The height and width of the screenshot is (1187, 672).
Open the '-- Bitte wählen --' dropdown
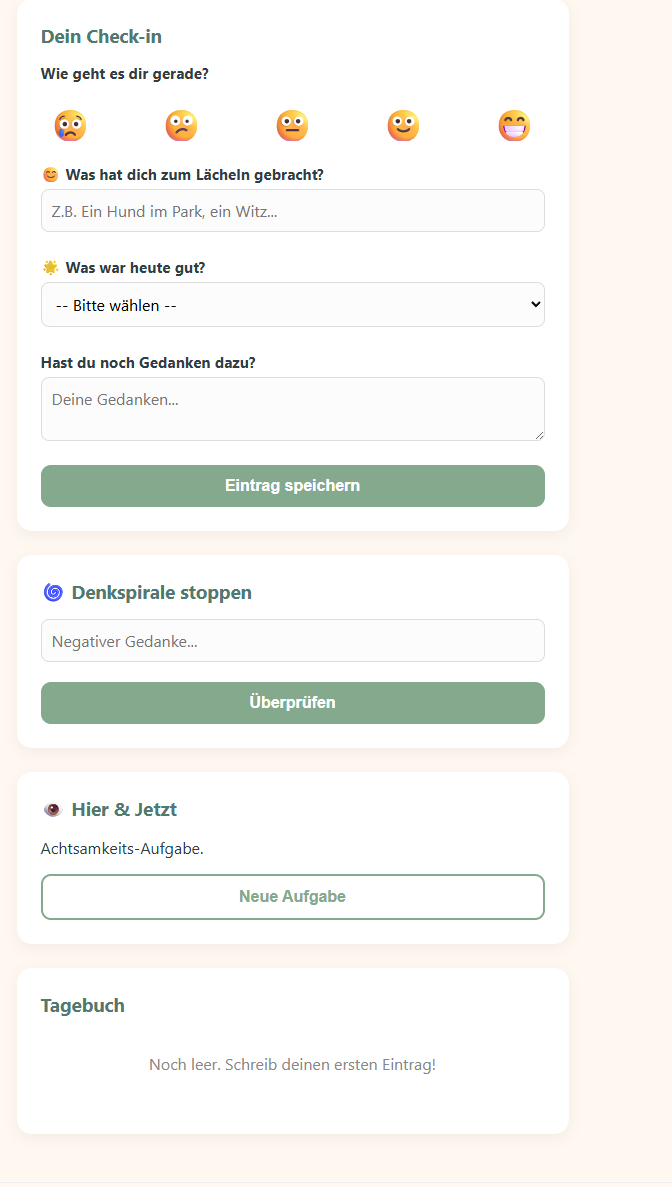(292, 304)
